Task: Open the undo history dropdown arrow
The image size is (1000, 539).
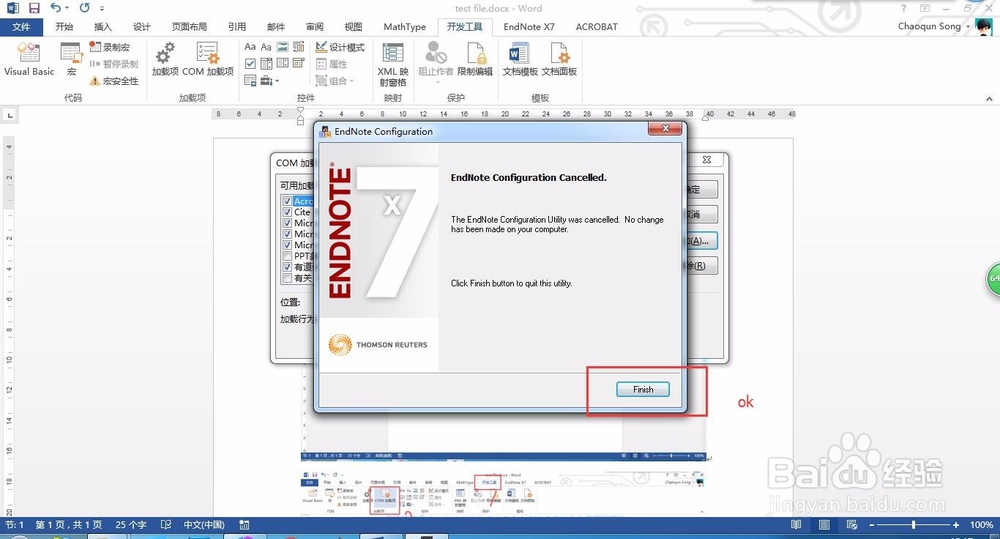Action: (67, 8)
